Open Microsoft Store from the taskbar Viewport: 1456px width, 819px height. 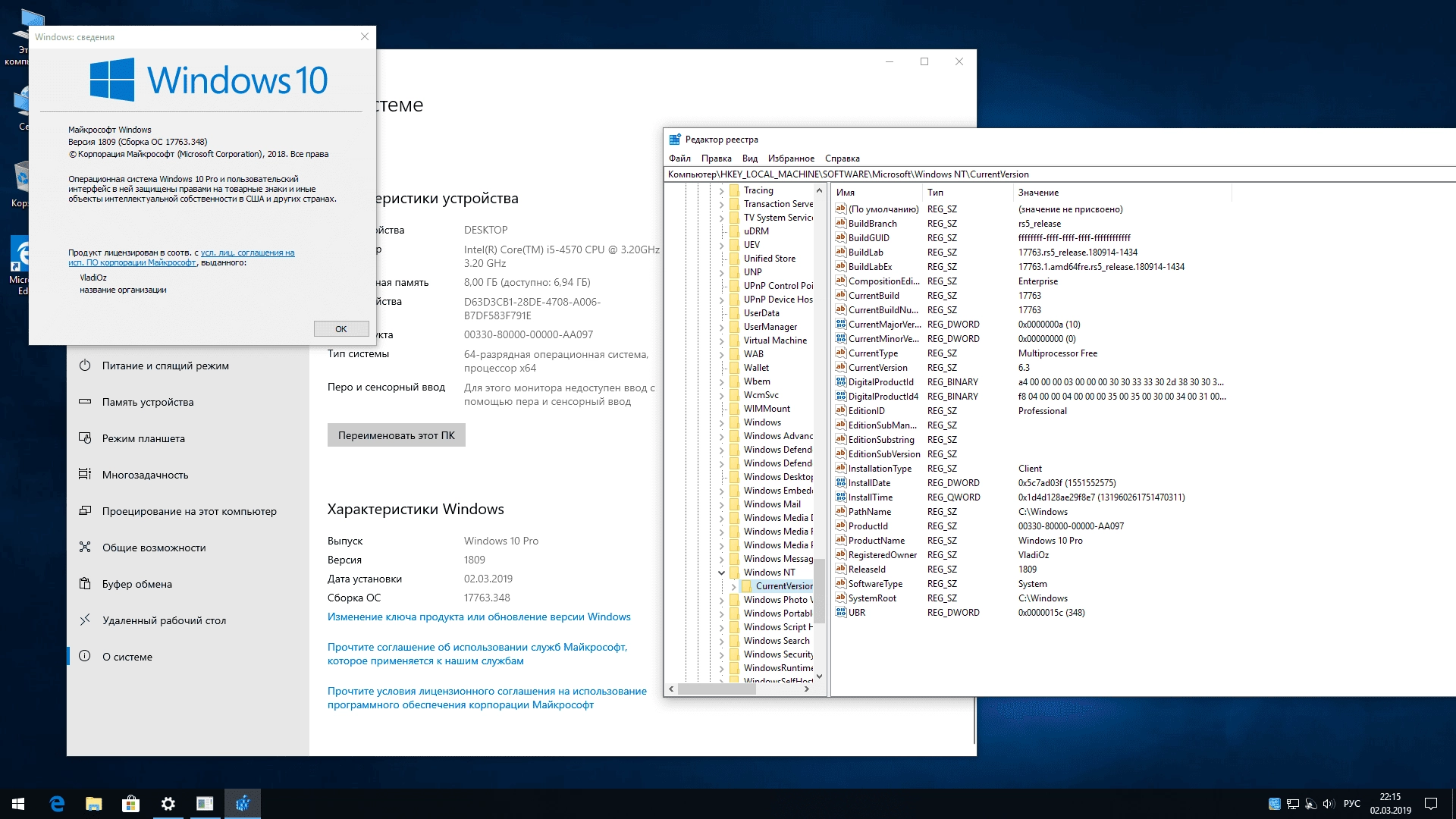pyautogui.click(x=130, y=804)
